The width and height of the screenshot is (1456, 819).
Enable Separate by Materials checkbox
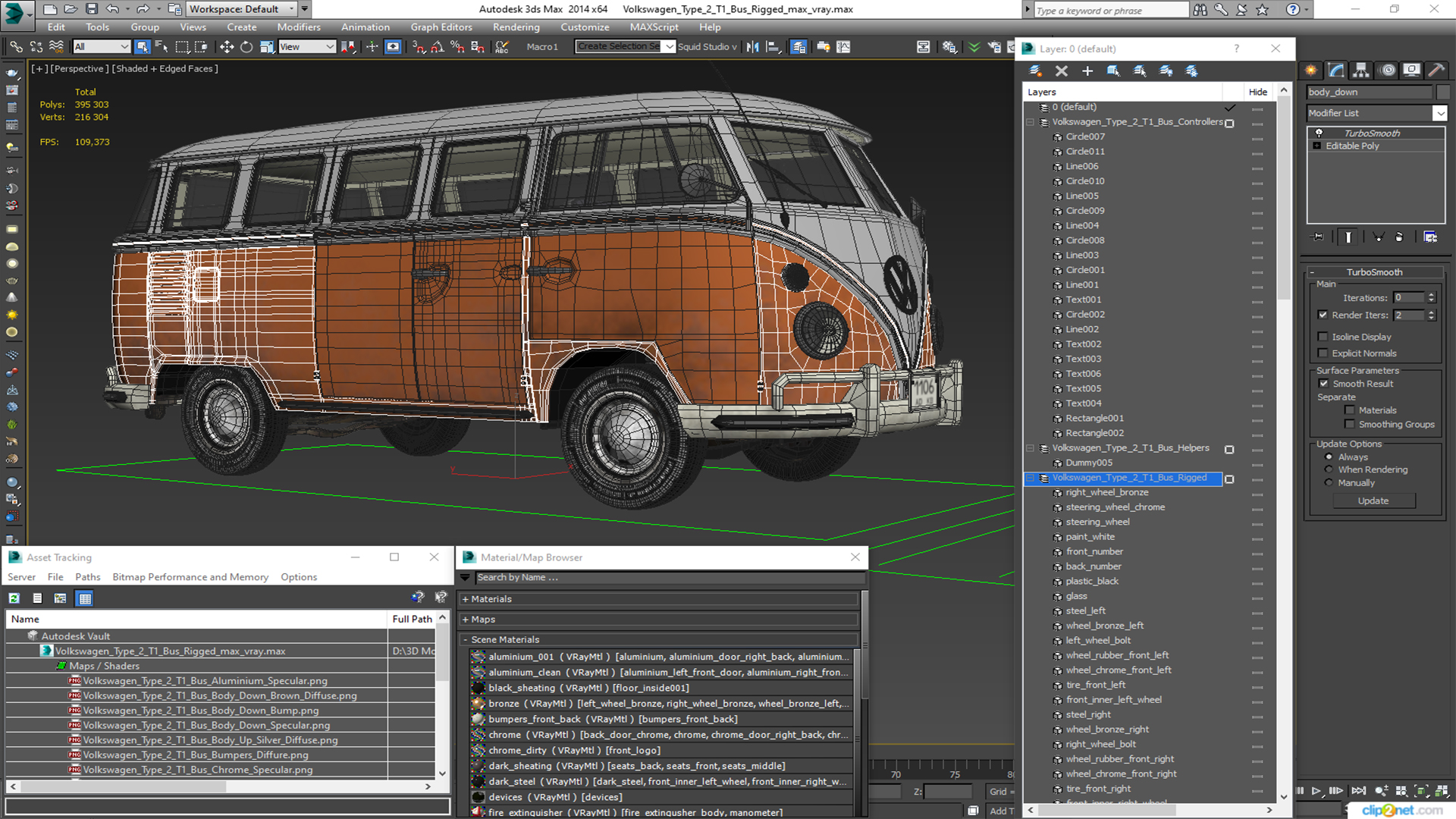click(1350, 410)
